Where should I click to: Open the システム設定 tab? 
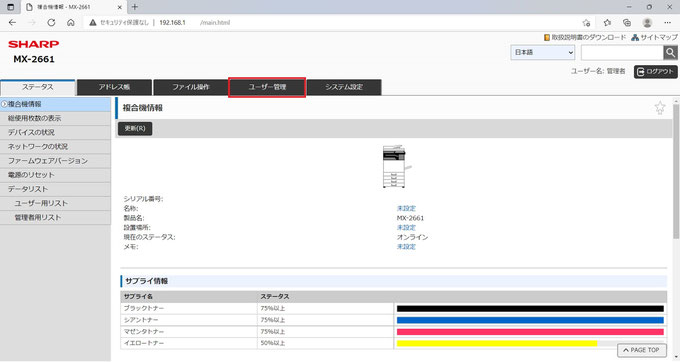[344, 87]
